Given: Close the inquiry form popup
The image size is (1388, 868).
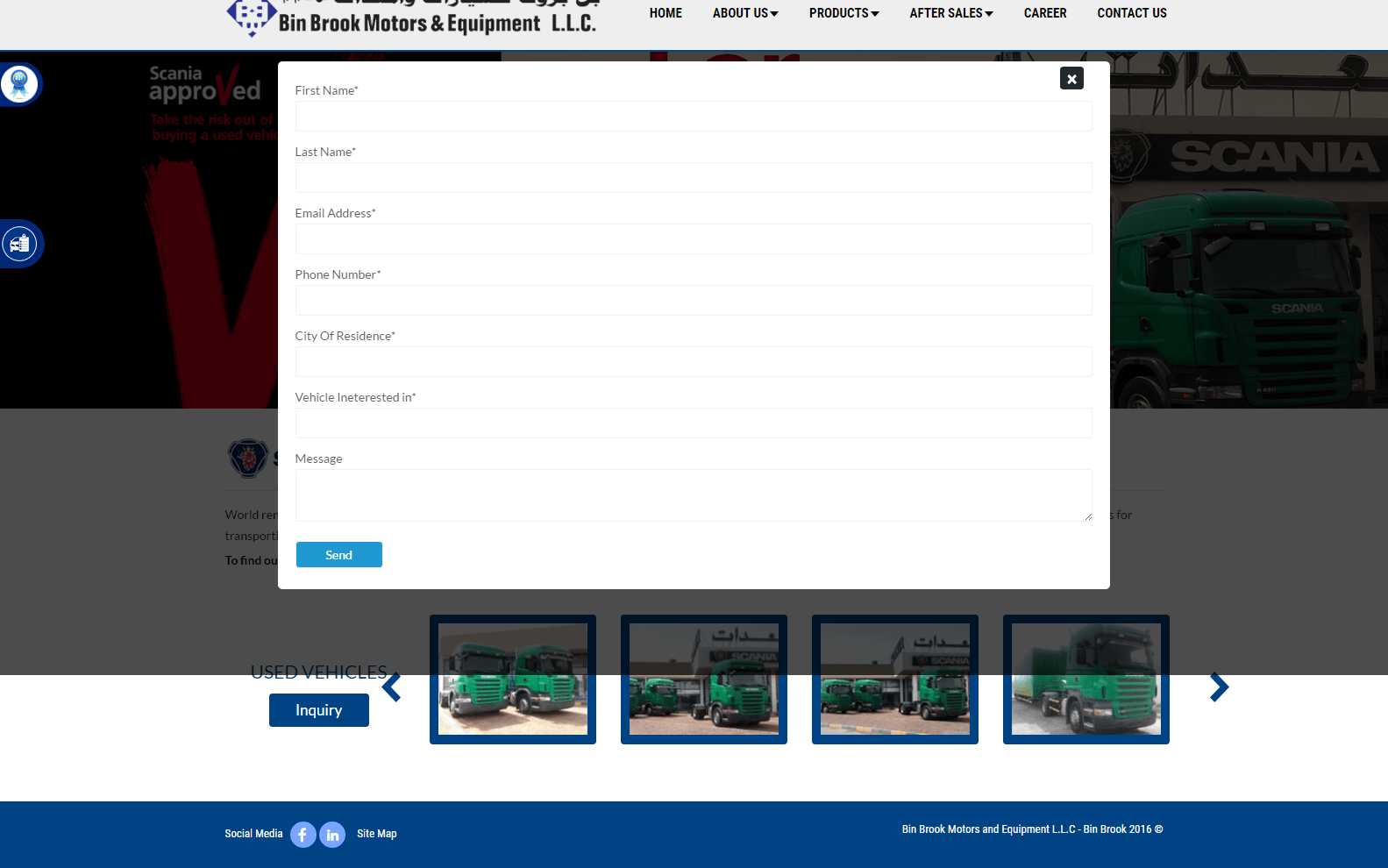Looking at the screenshot, I should [x=1071, y=79].
